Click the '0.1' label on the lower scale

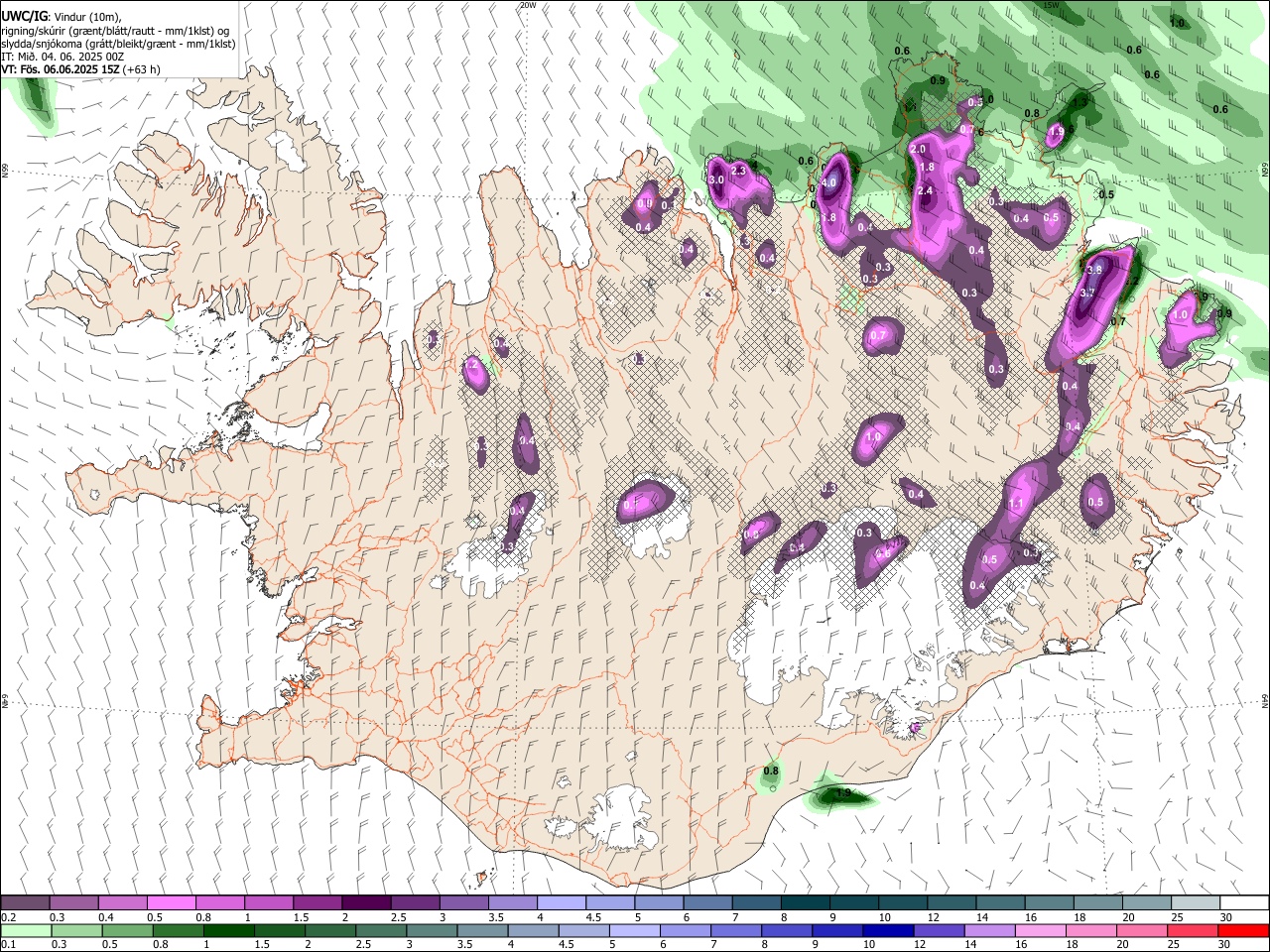(9, 945)
